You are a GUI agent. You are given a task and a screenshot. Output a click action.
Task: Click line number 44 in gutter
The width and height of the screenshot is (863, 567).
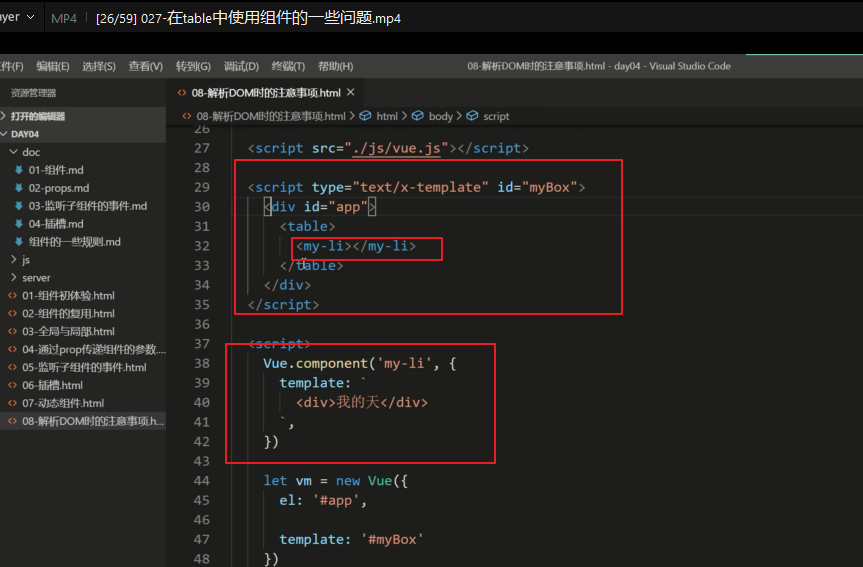(x=202, y=481)
